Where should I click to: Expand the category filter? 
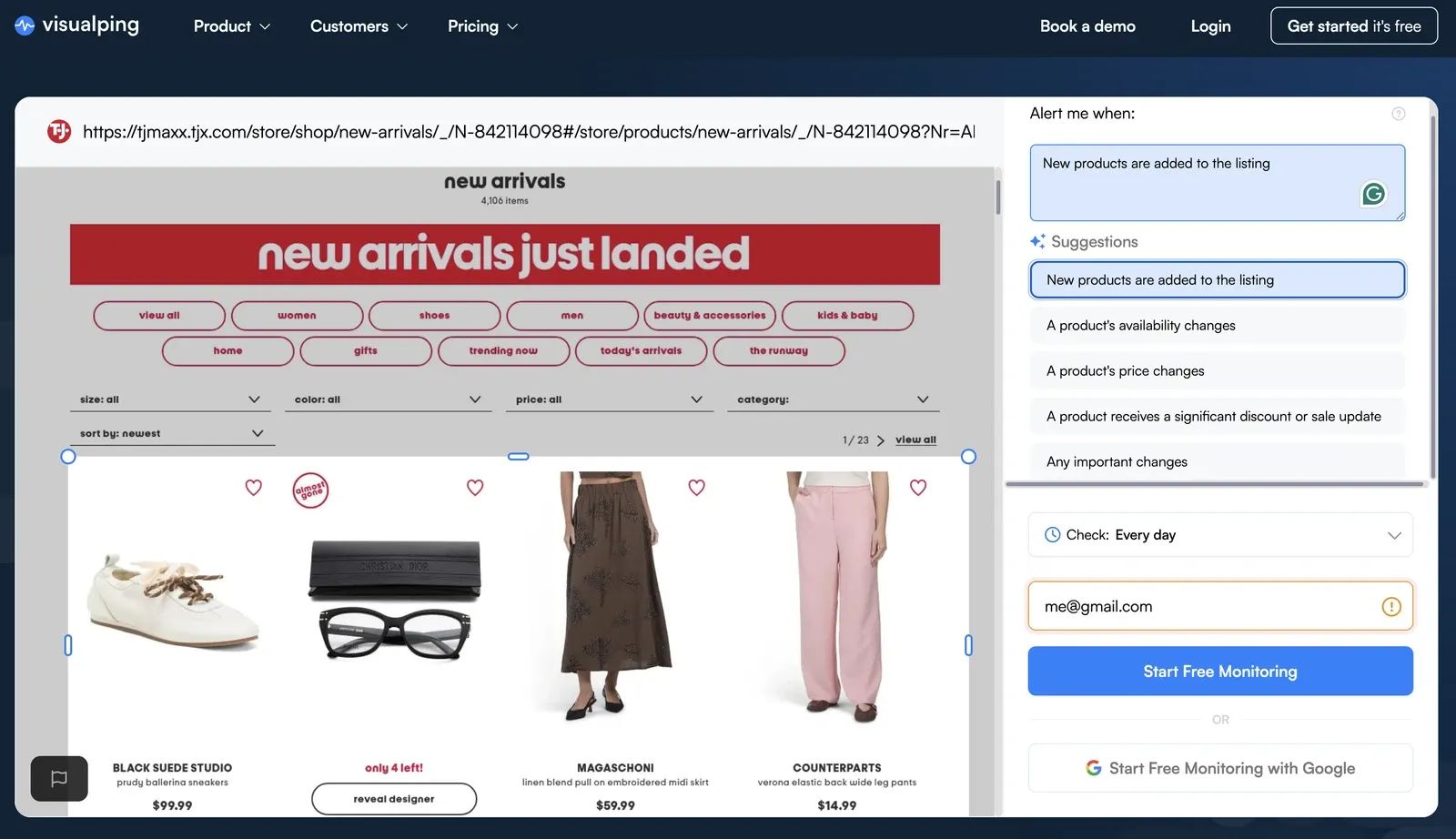833,399
